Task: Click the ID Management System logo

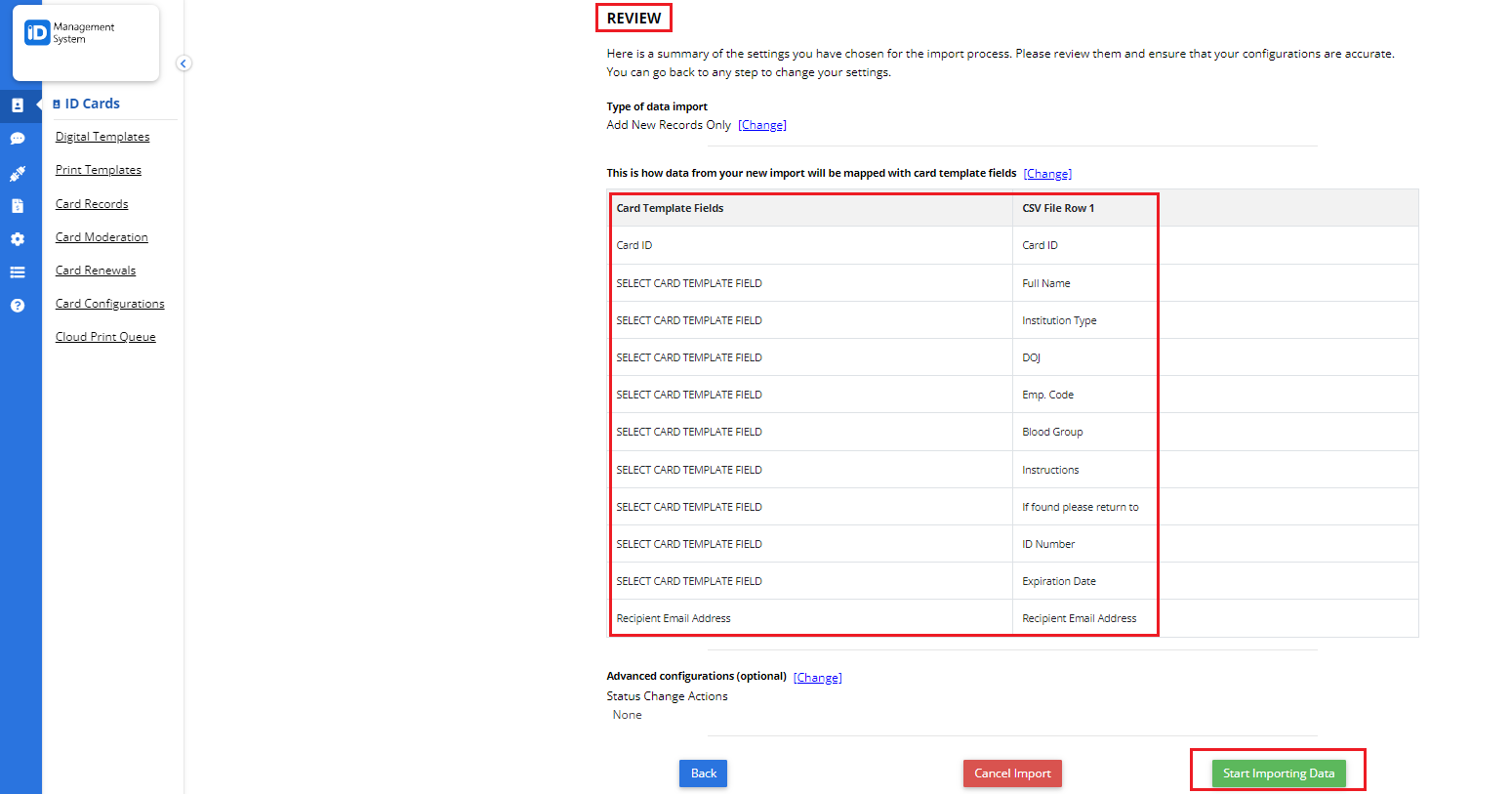Action: tap(69, 33)
